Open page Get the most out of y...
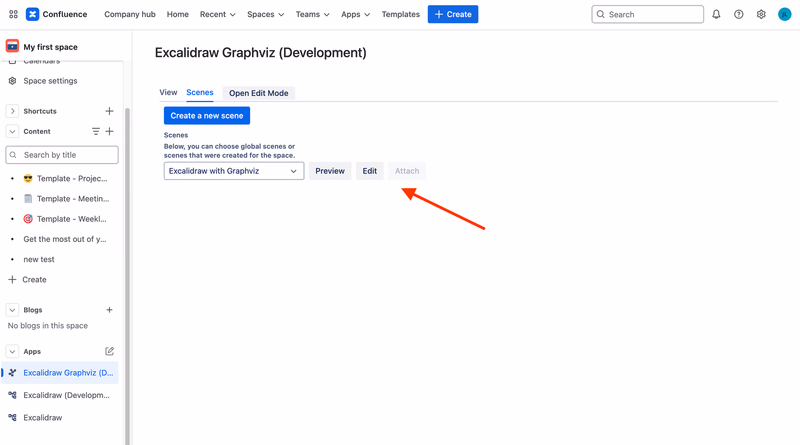 click(x=65, y=239)
